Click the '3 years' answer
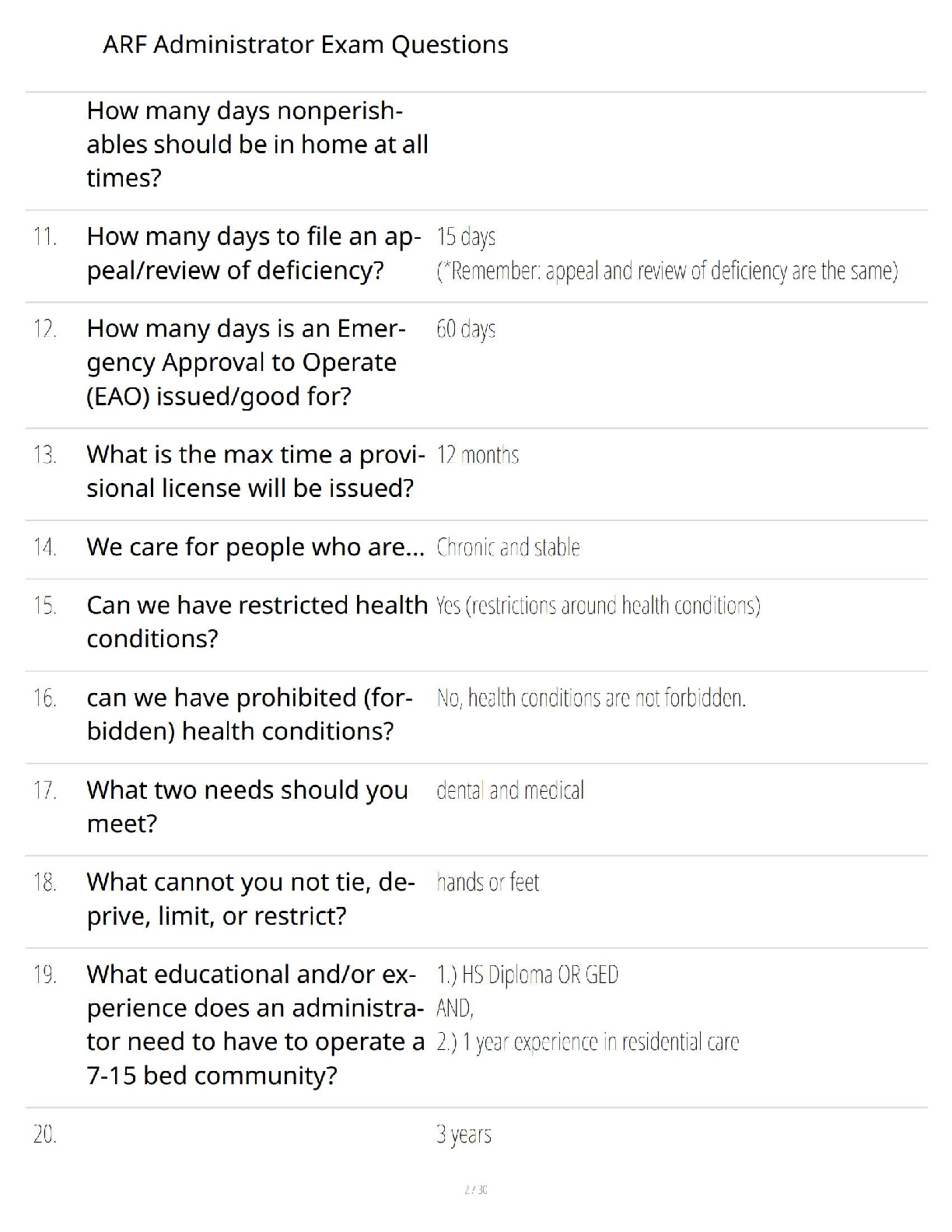The height and width of the screenshot is (1232, 952). click(464, 1135)
